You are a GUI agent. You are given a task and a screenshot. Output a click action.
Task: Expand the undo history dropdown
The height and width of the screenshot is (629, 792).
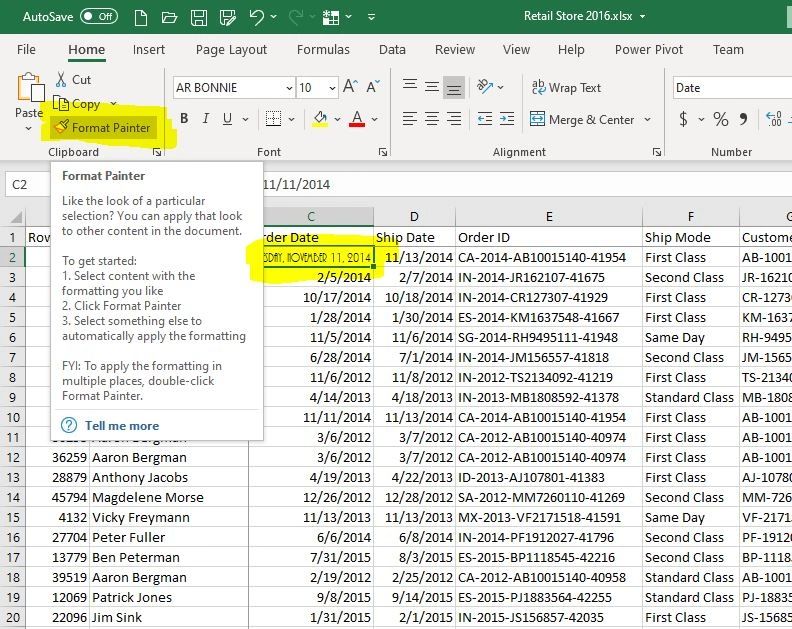point(274,17)
